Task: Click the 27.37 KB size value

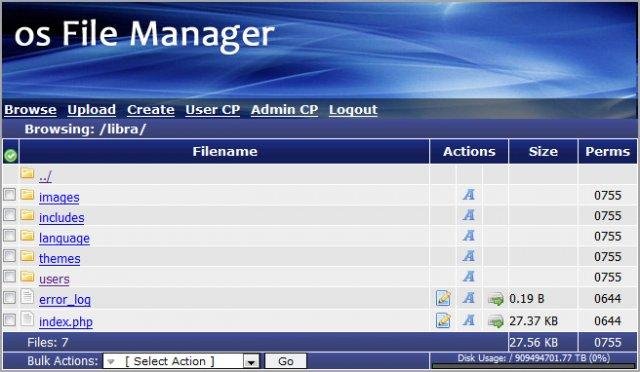Action: pyautogui.click(x=533, y=321)
